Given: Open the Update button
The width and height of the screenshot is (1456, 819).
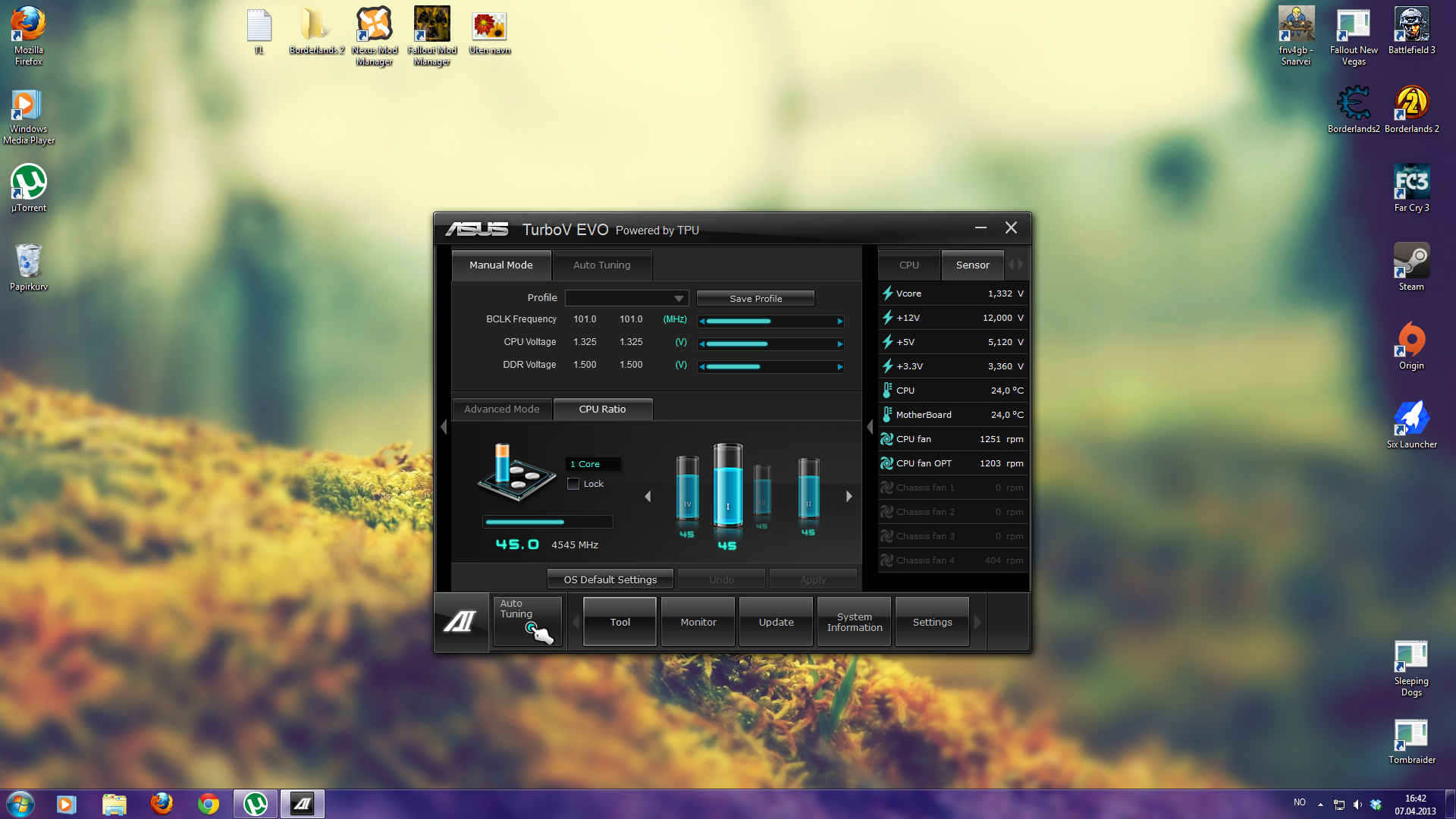Looking at the screenshot, I should (777, 622).
